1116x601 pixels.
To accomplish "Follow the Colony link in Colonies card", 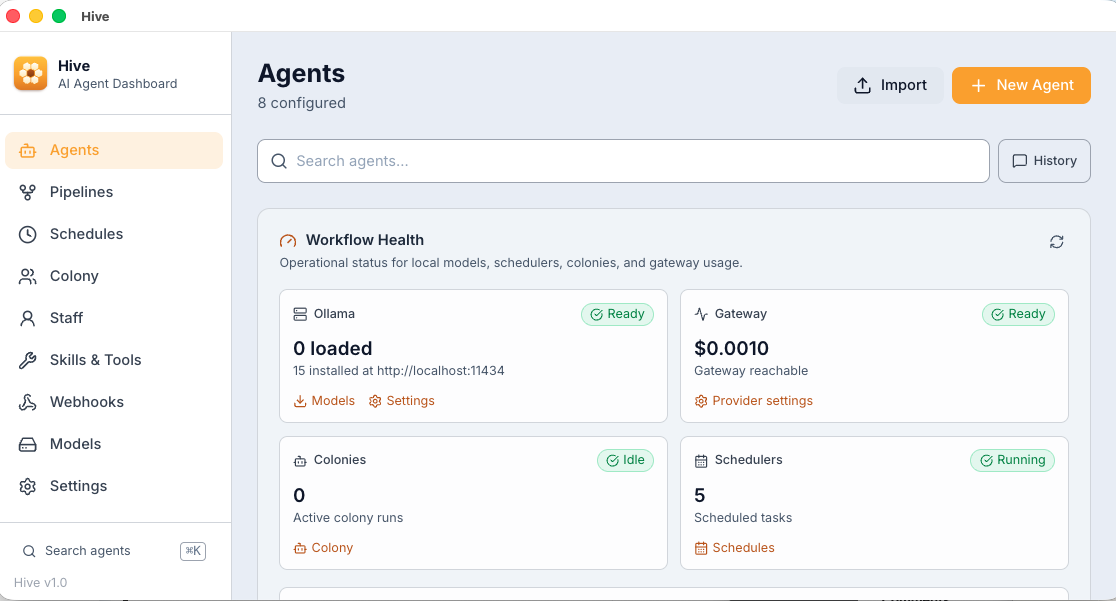I will [323, 548].
